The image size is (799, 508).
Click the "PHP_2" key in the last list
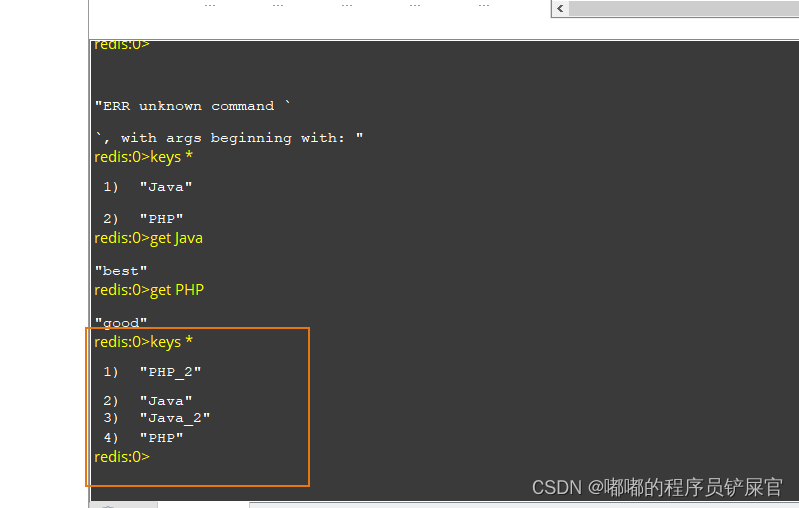(170, 372)
